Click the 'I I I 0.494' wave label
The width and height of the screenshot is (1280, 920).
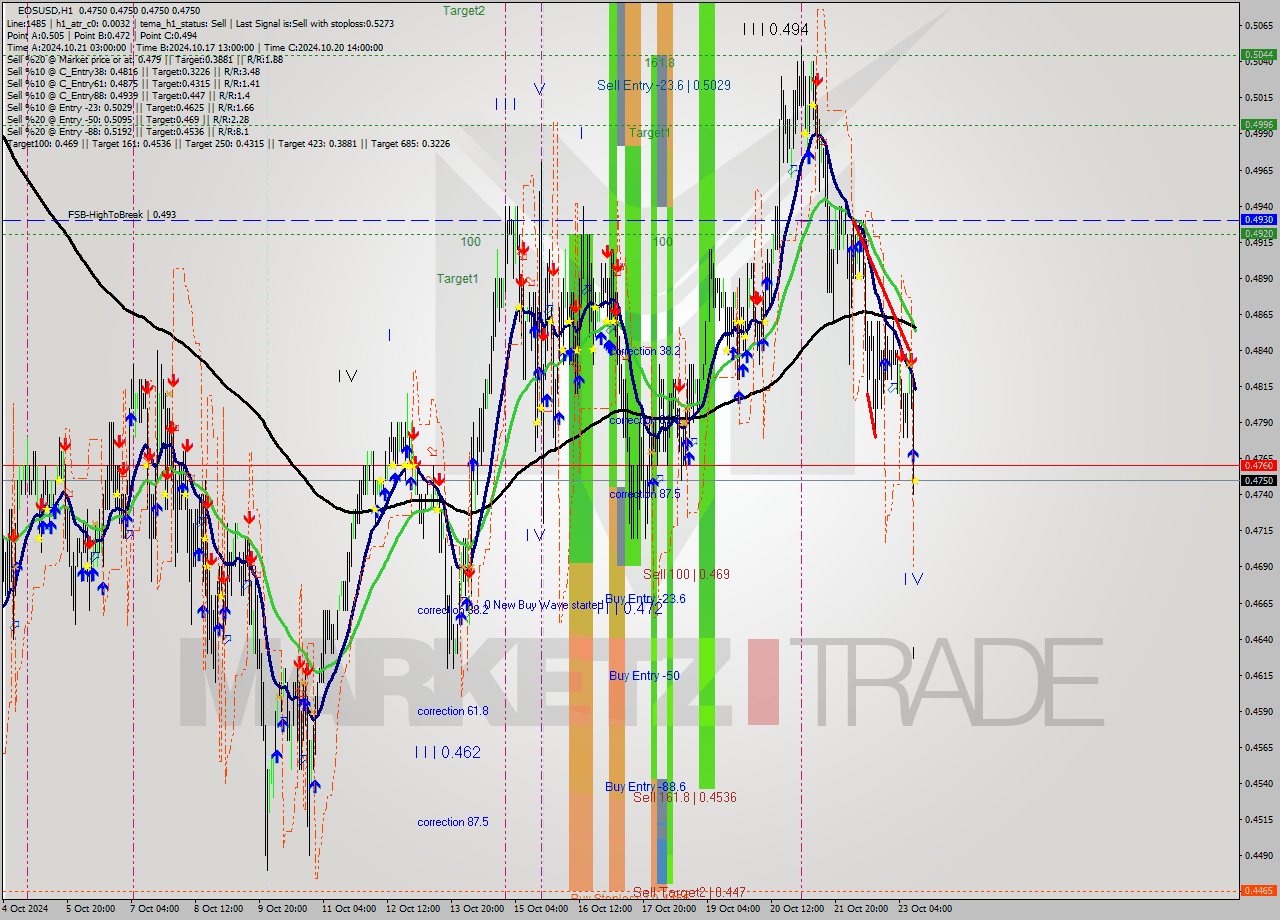[x=775, y=30]
